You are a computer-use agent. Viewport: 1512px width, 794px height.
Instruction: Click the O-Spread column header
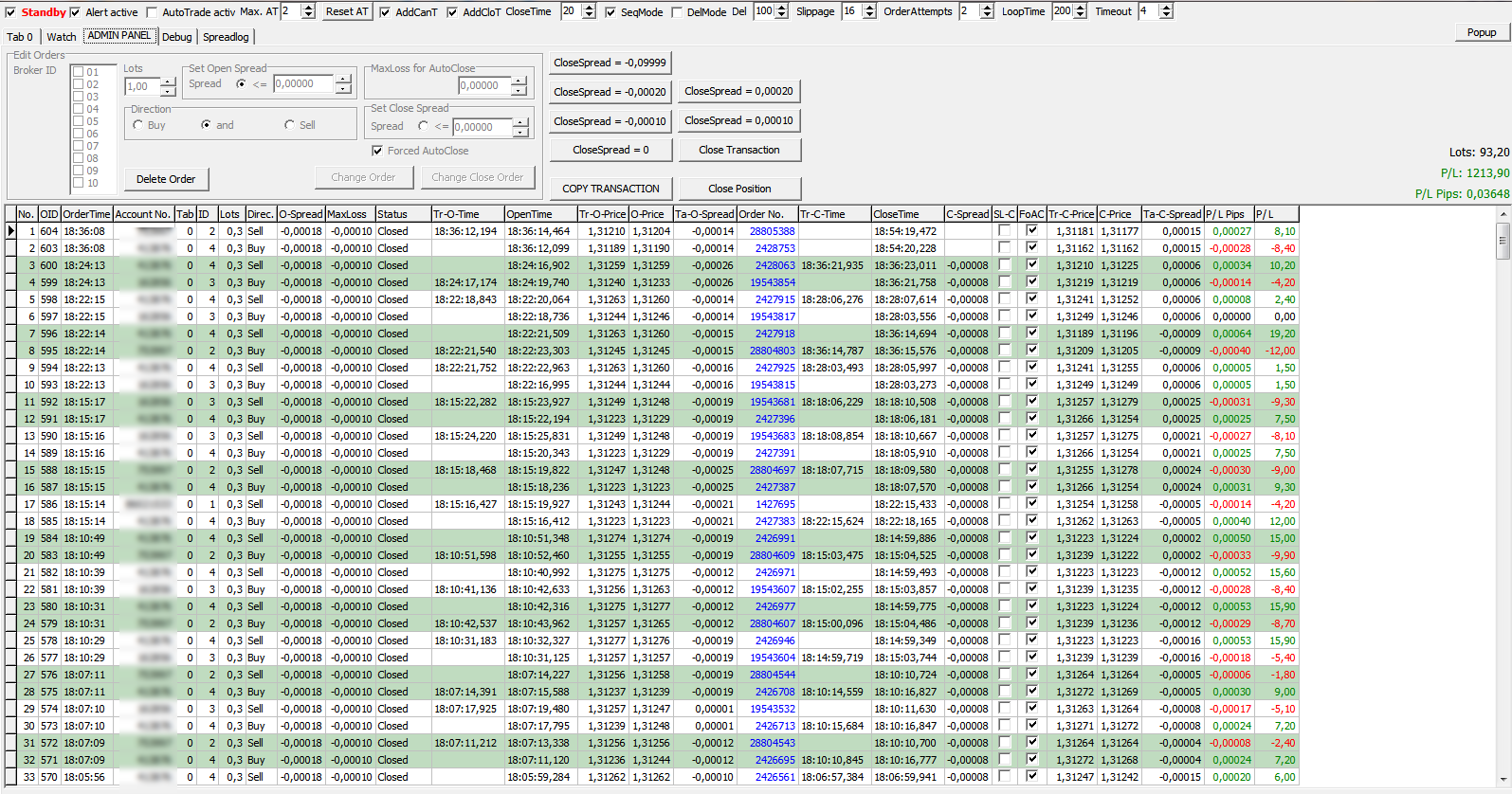coord(301,214)
